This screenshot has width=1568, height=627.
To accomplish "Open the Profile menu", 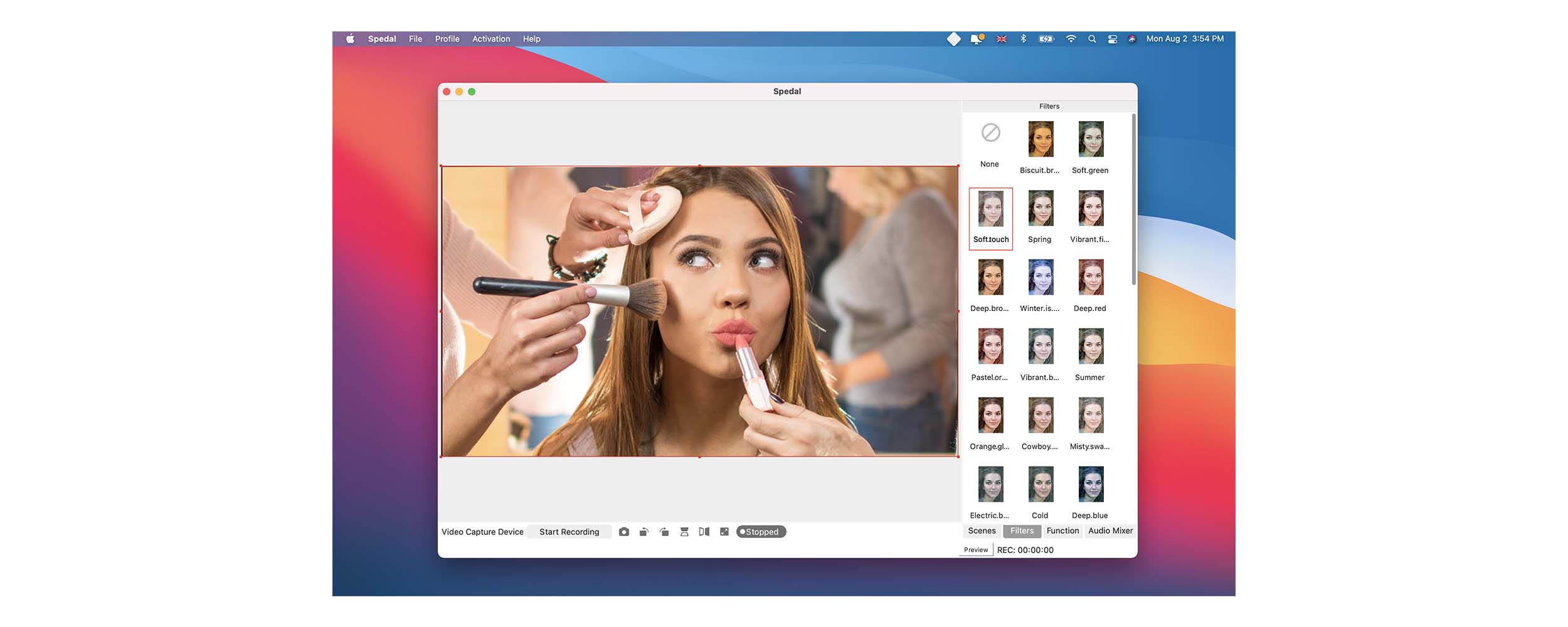I will (447, 39).
